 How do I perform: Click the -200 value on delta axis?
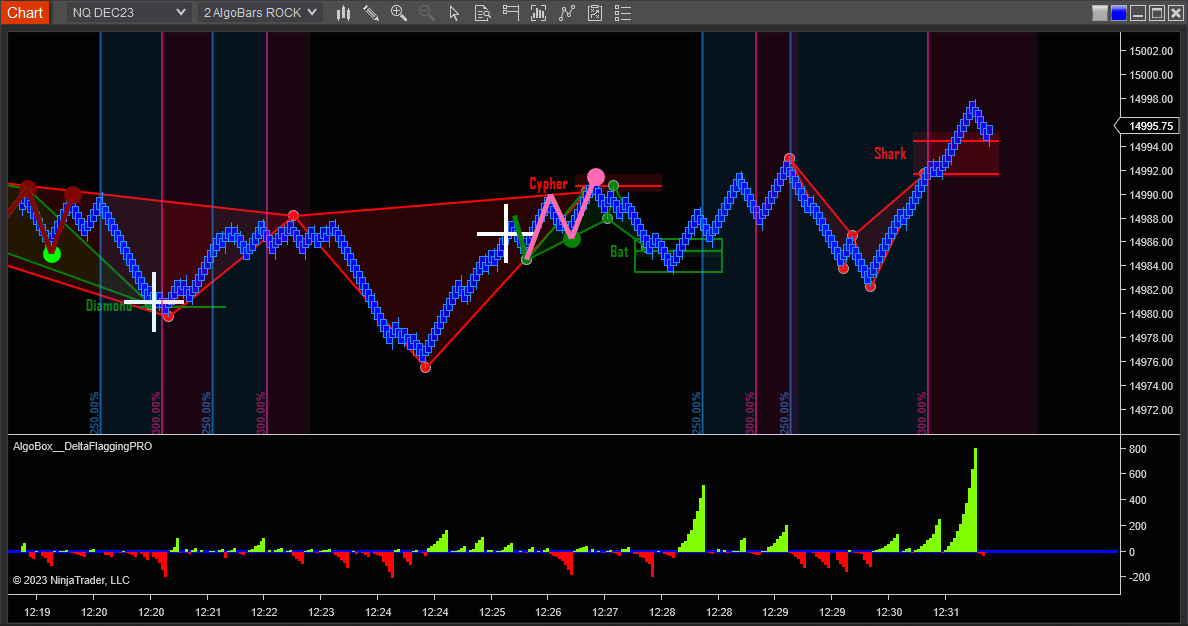coord(1139,577)
